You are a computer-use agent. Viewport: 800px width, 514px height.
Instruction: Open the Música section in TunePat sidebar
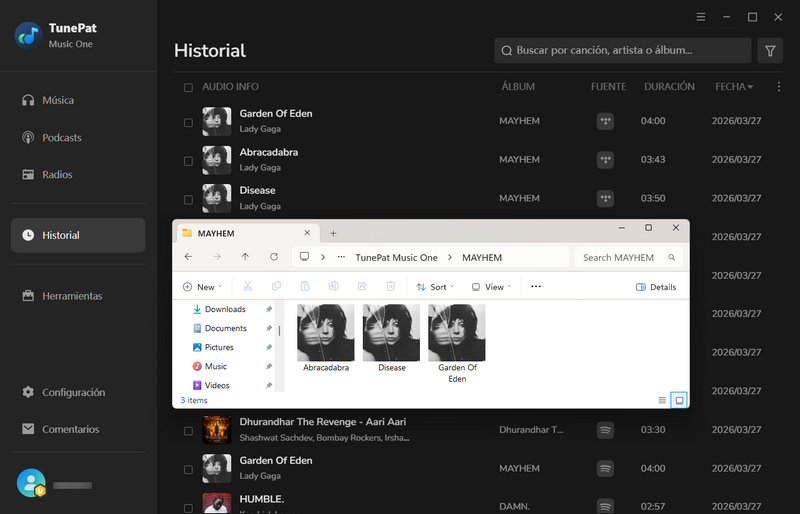pyautogui.click(x=48, y=100)
